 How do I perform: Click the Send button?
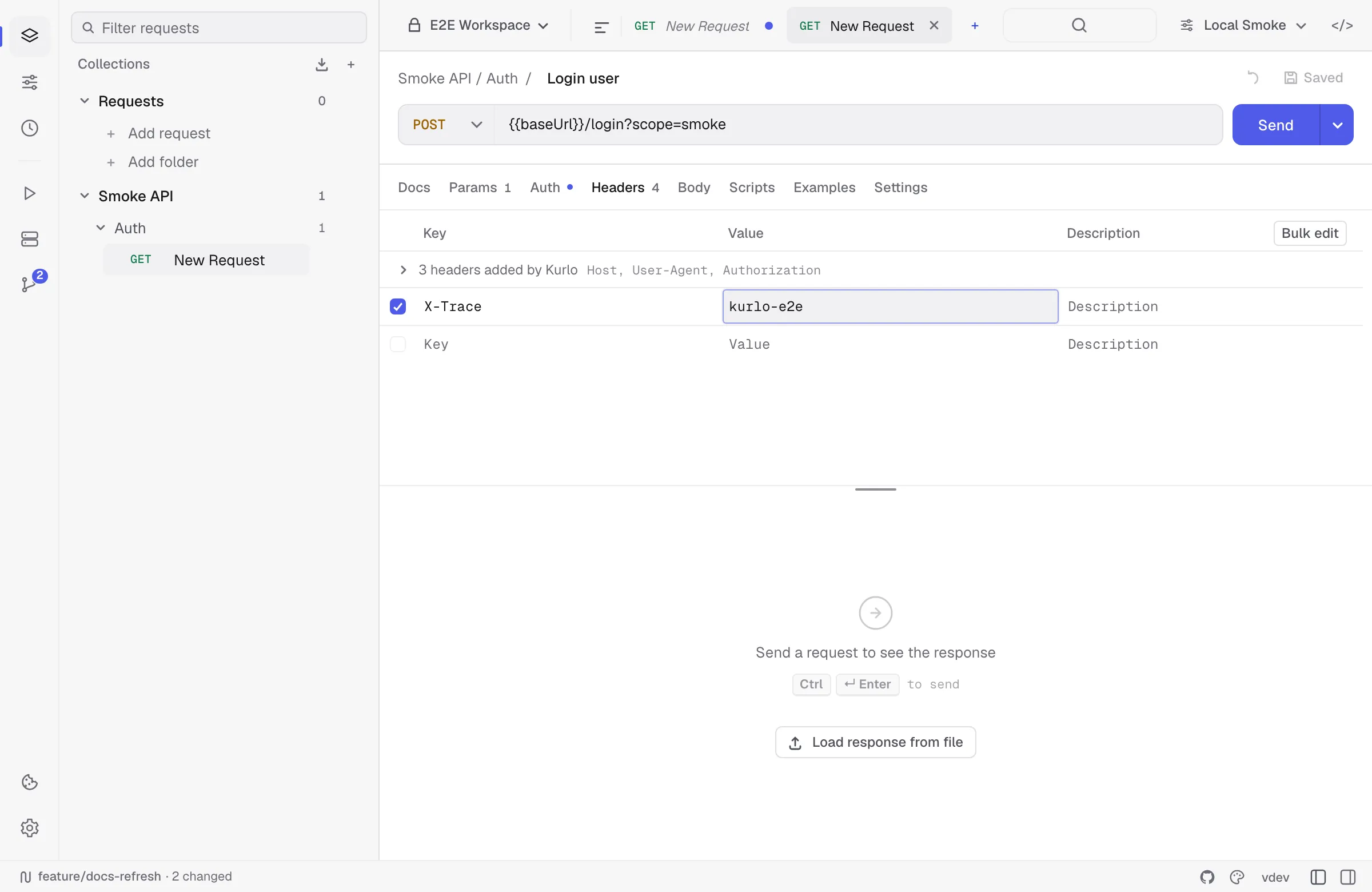coord(1275,125)
